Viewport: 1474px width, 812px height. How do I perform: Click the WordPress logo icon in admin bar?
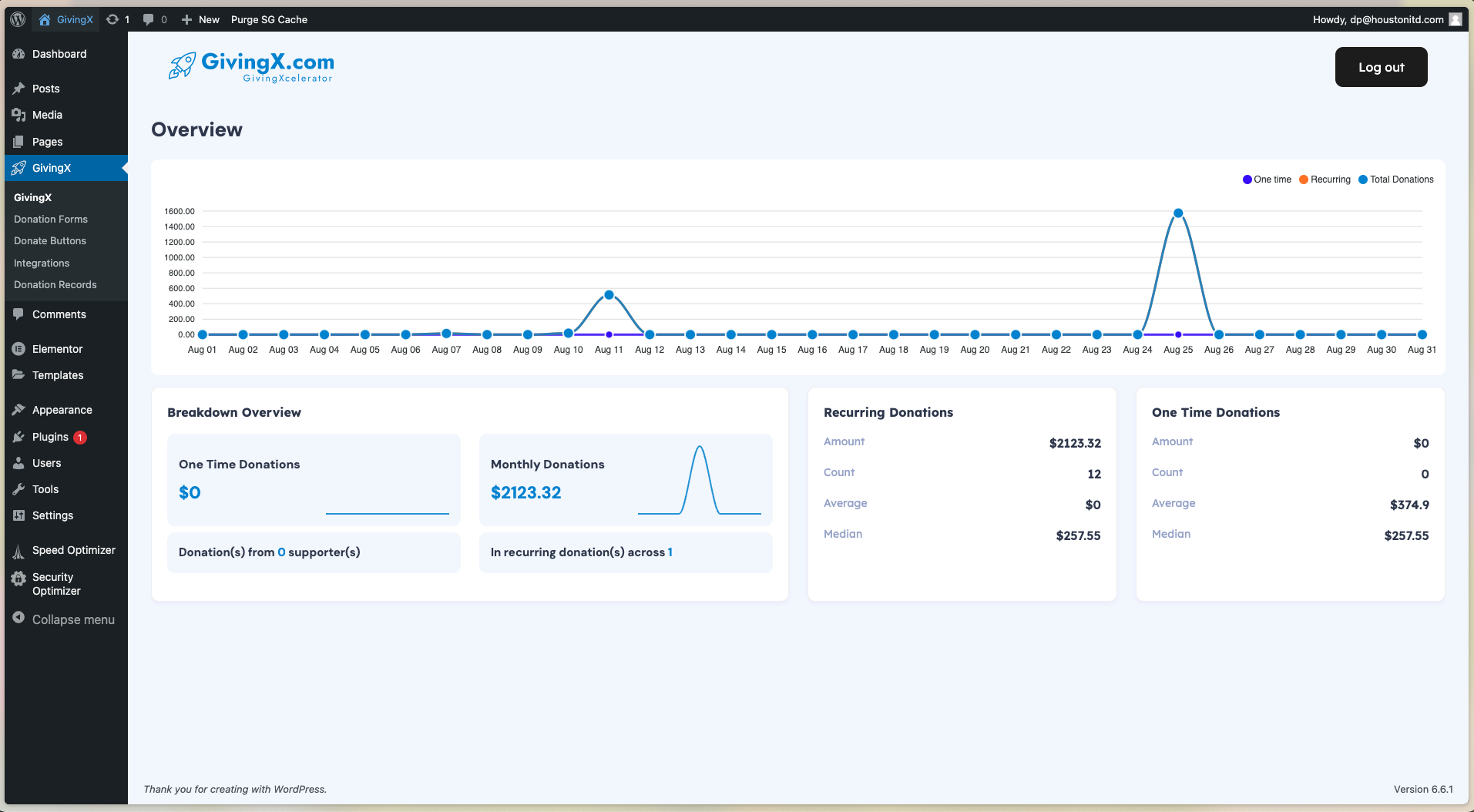click(x=18, y=19)
